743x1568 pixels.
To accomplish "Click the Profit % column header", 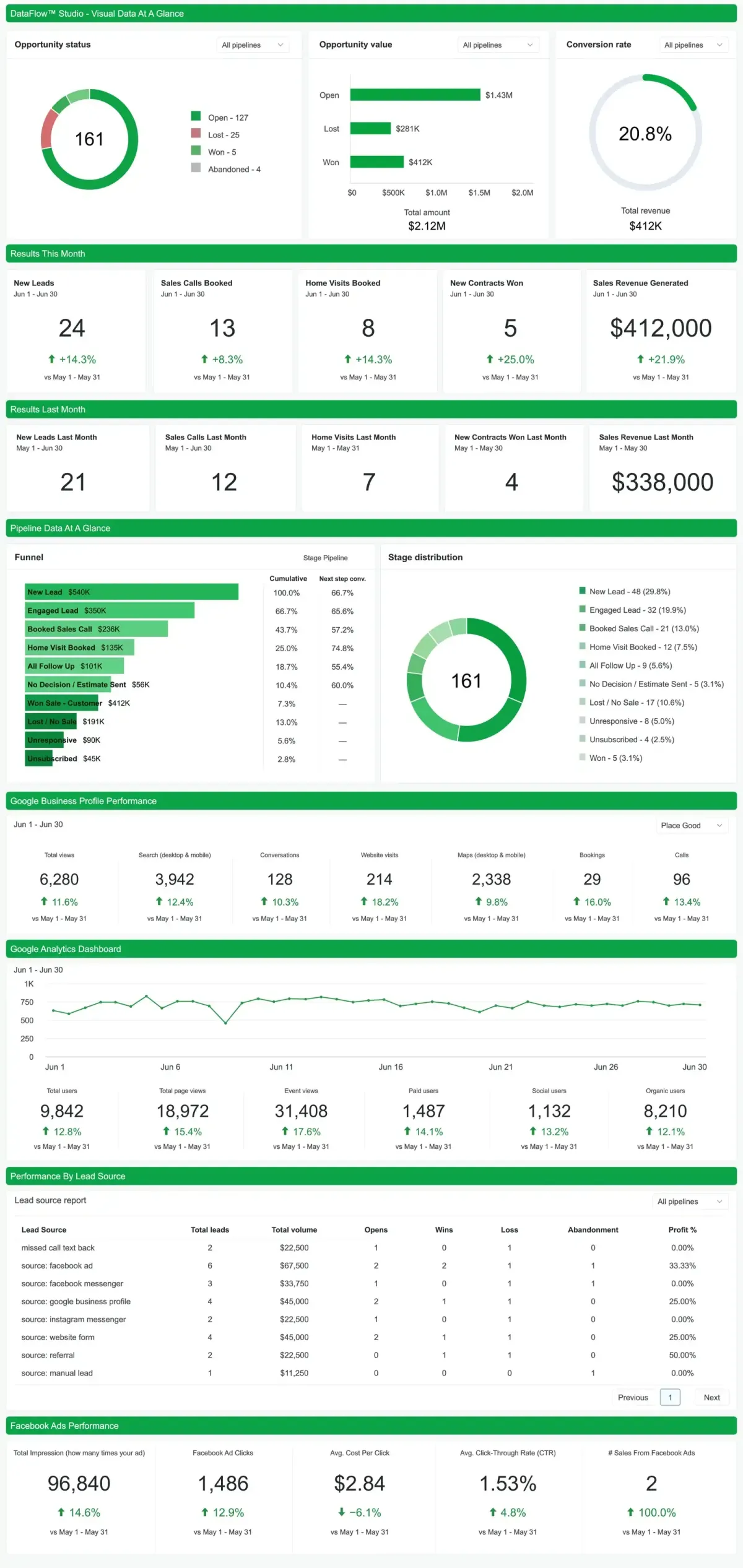I will click(682, 1230).
